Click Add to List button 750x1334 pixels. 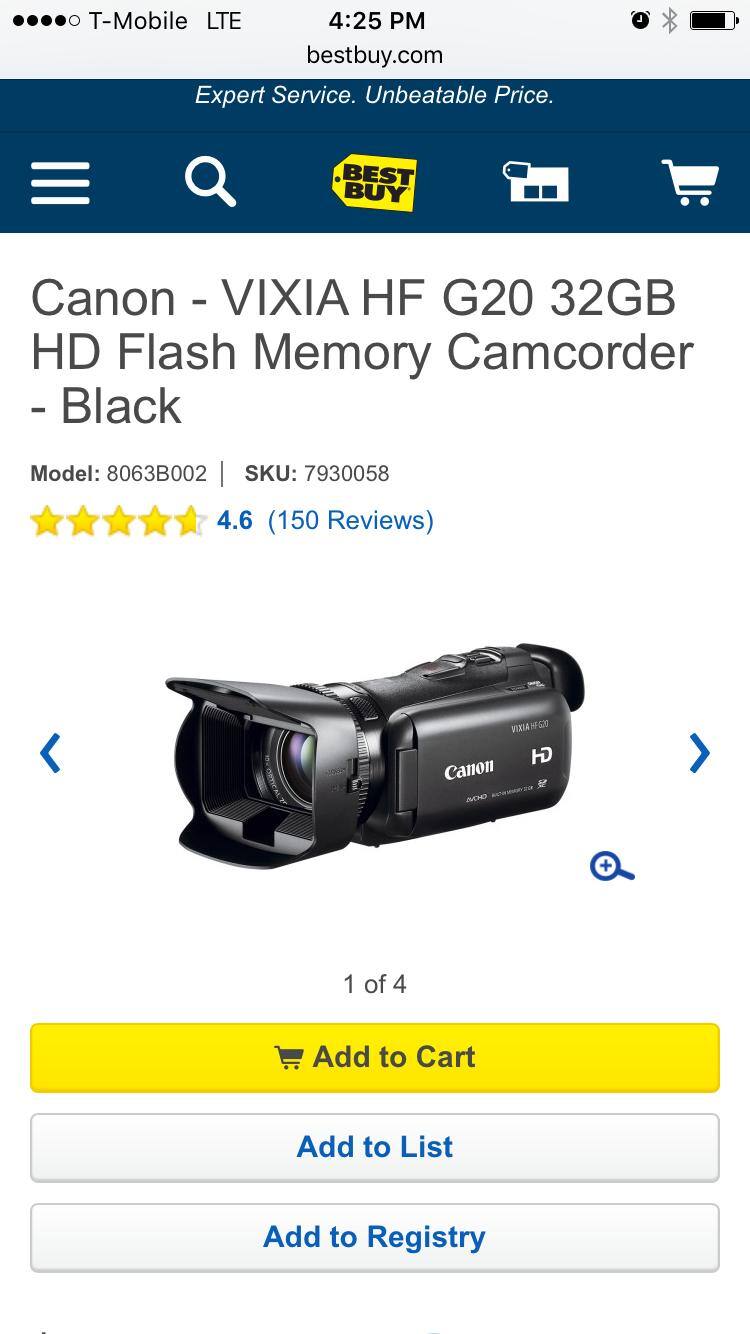pyautogui.click(x=375, y=1147)
